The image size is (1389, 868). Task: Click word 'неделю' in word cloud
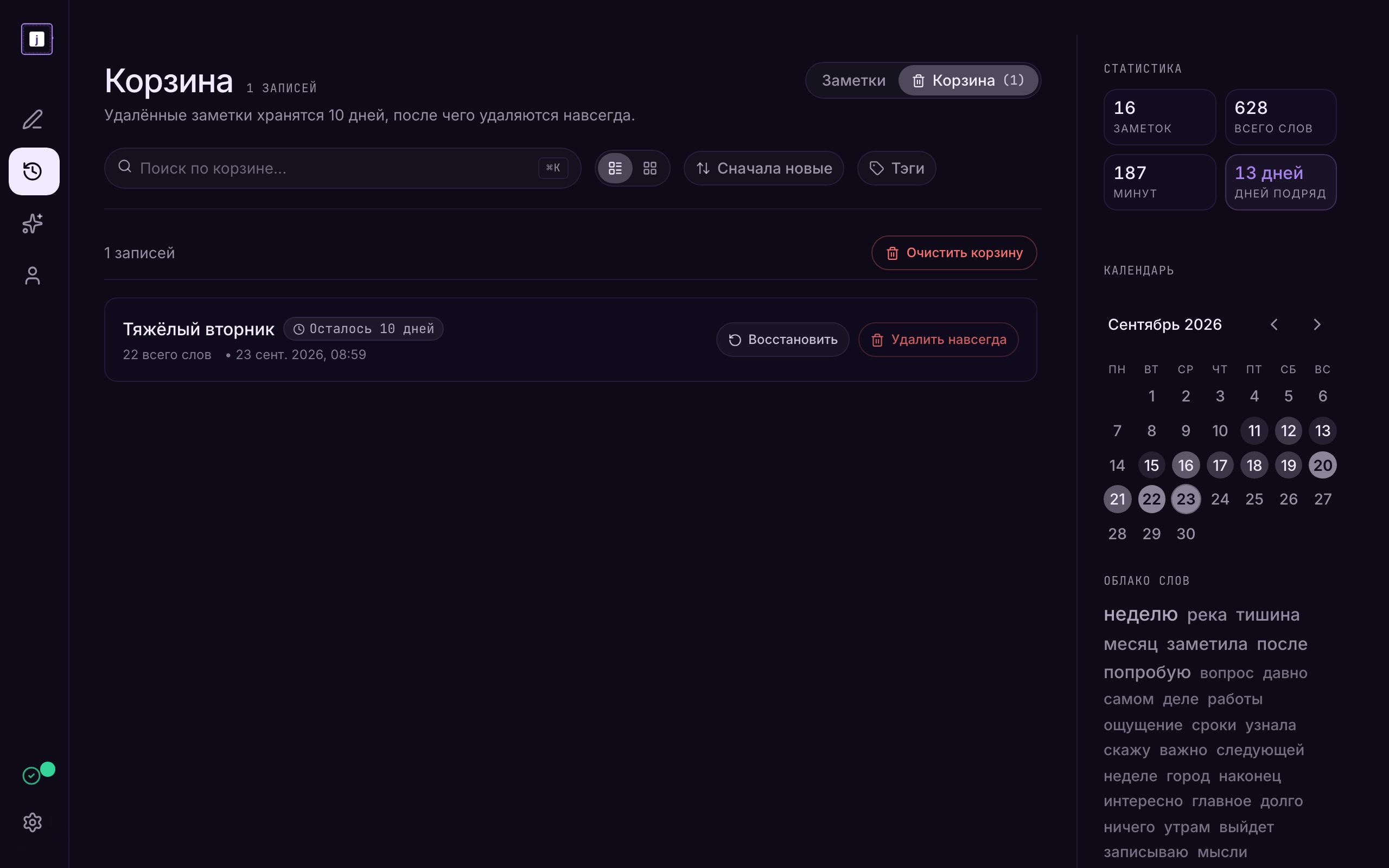[x=1140, y=614]
